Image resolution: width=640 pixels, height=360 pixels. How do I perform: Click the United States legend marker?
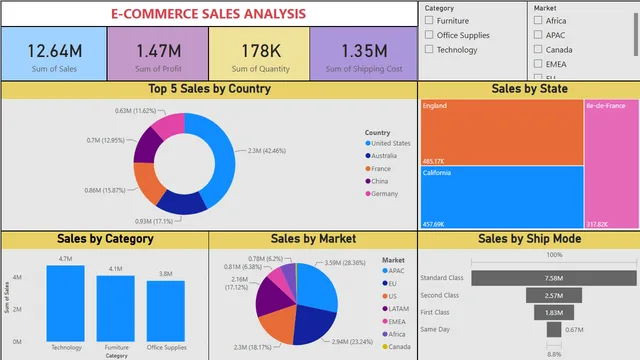point(368,143)
